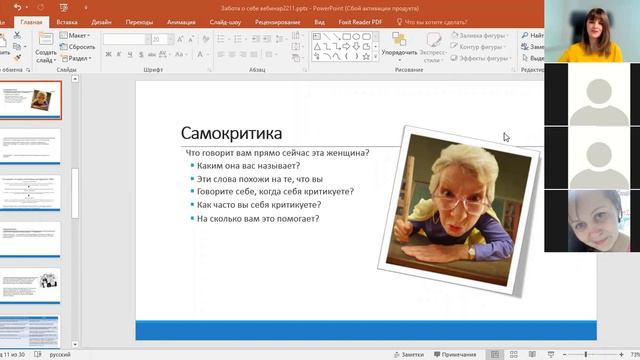Click Start From Beginning presentation icon
Viewport: 640px width, 360px height.
64,7
